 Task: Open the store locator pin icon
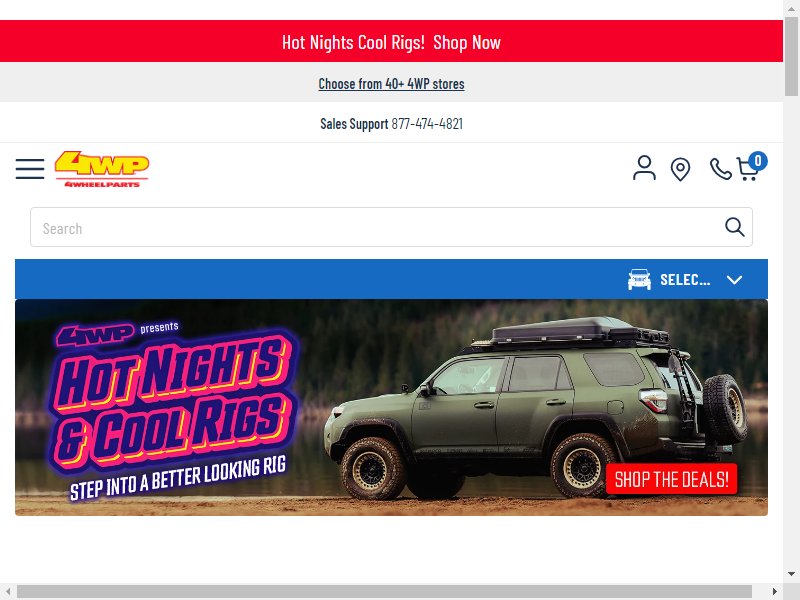pos(680,169)
